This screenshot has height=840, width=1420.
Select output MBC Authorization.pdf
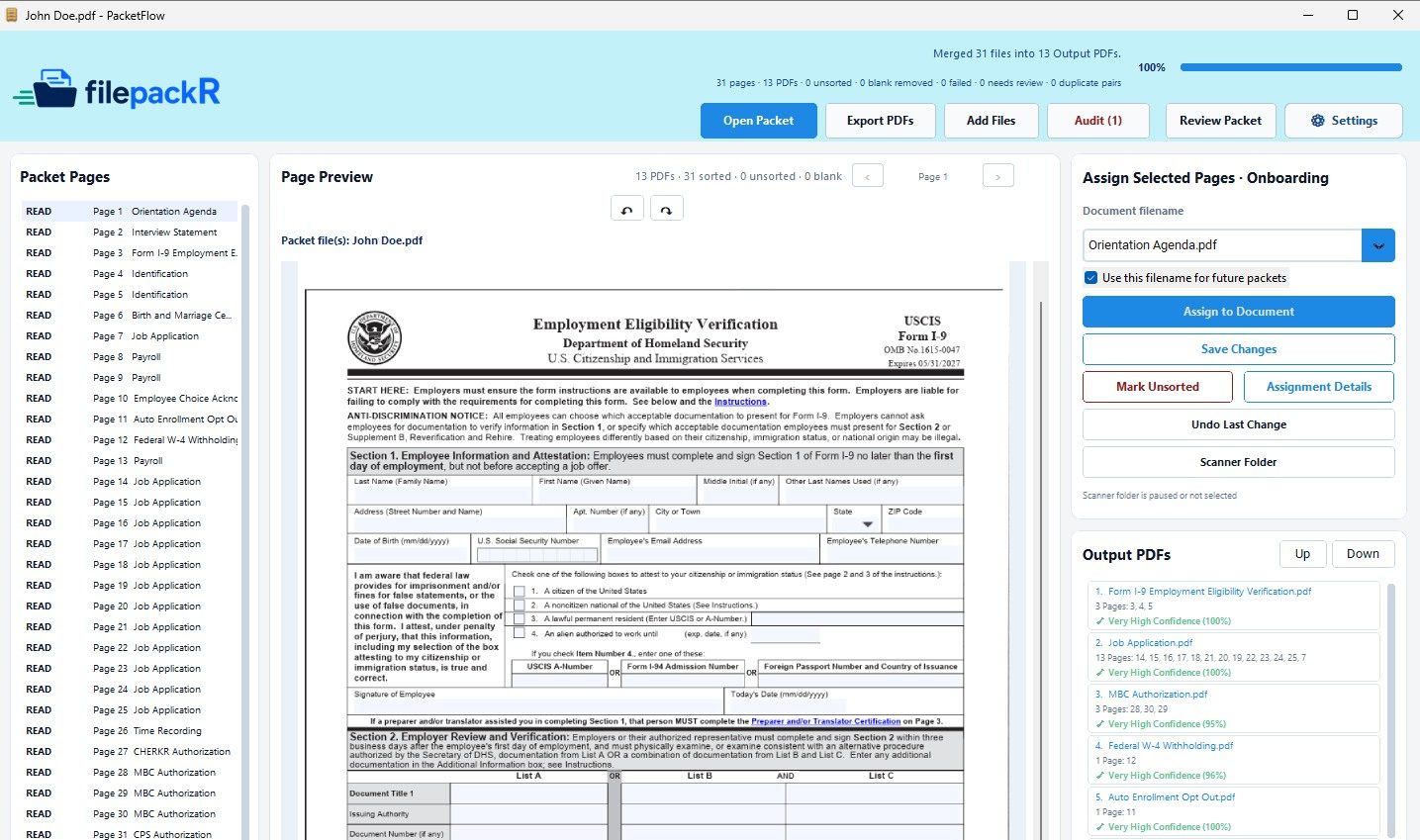click(x=1234, y=708)
